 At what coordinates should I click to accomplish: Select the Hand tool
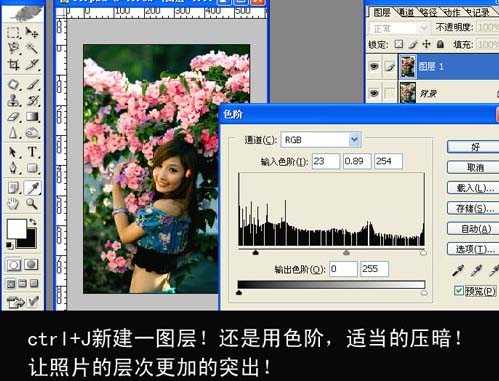tap(14, 203)
